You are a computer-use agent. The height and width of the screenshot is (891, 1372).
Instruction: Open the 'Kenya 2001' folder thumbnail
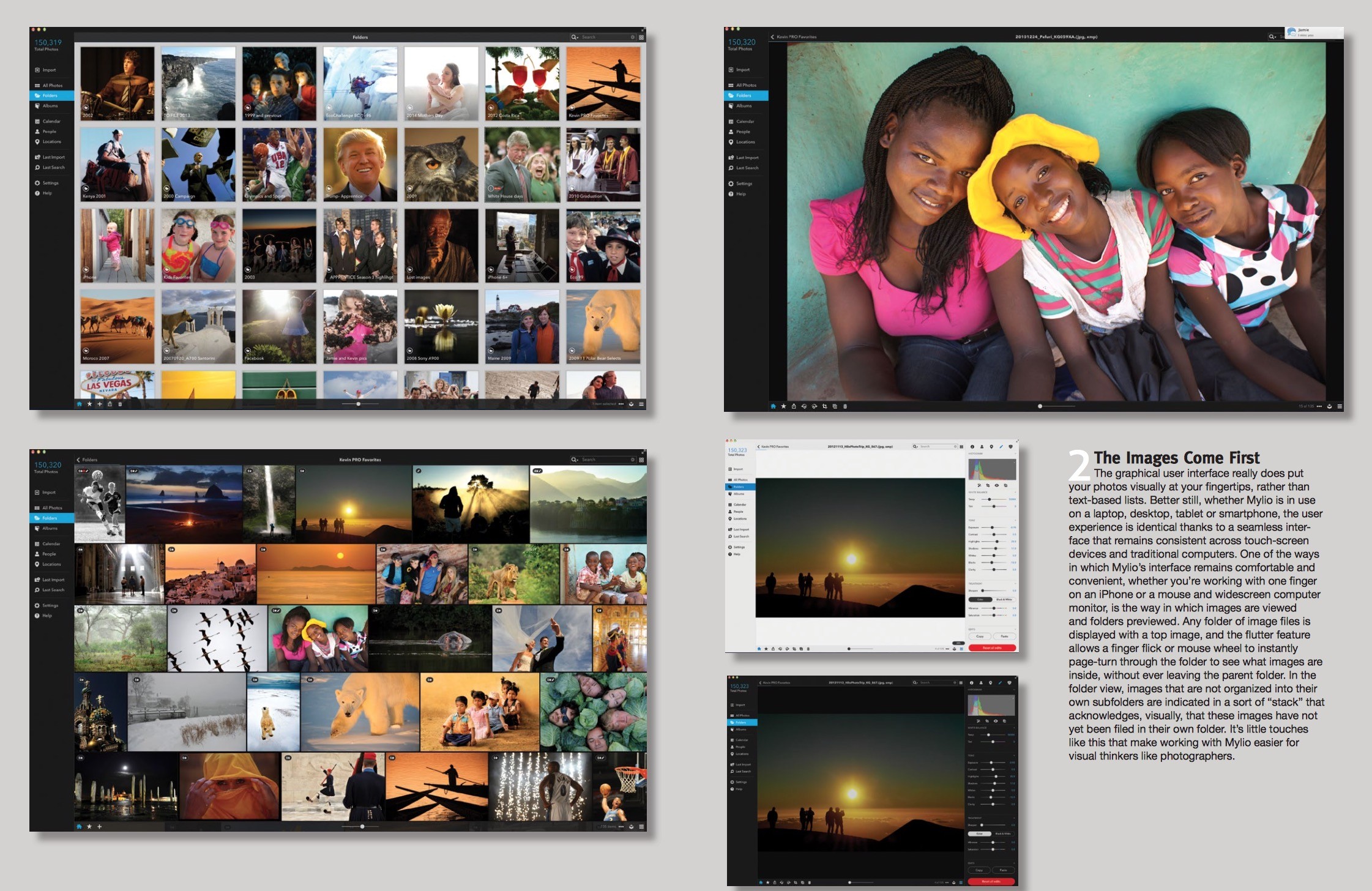click(117, 165)
